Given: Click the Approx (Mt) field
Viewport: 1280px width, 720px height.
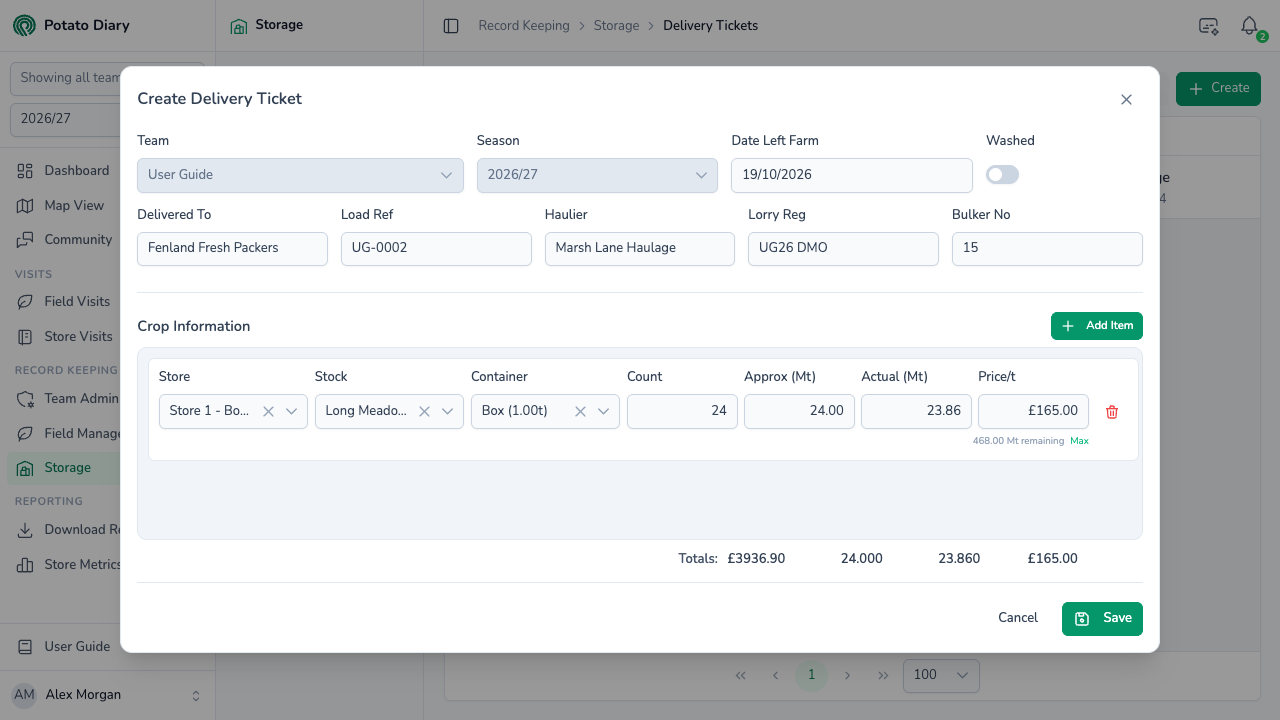Looking at the screenshot, I should coord(799,411).
